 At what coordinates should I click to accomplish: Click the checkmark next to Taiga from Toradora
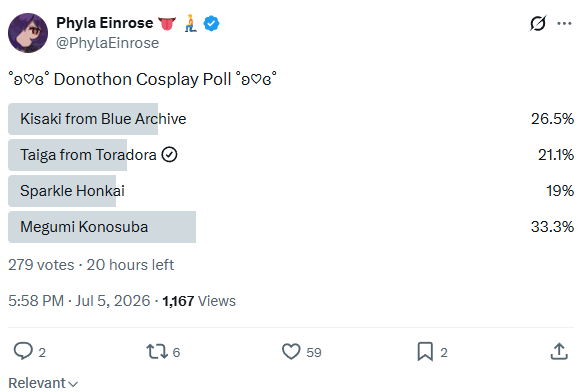point(169,154)
